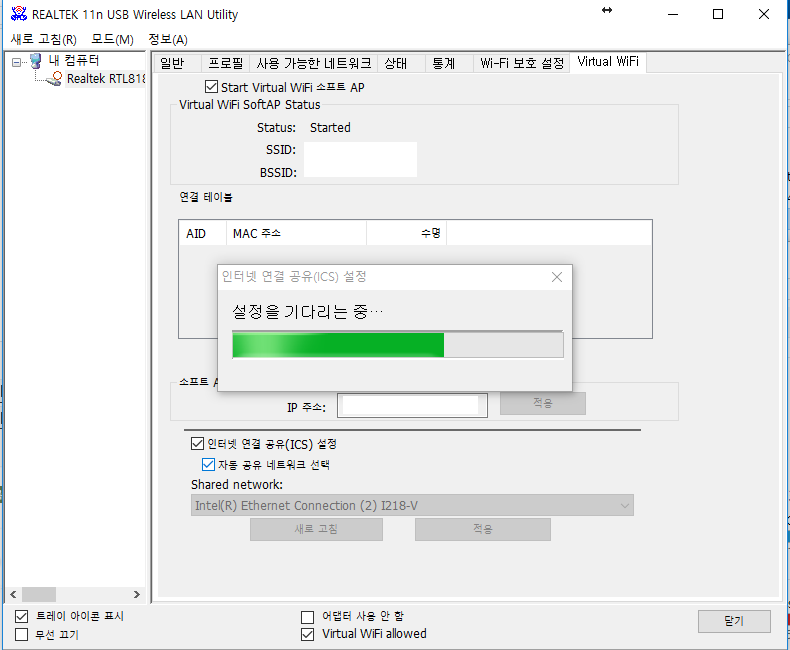Click the tree panel horizontal scrollbar thumb

(39, 595)
